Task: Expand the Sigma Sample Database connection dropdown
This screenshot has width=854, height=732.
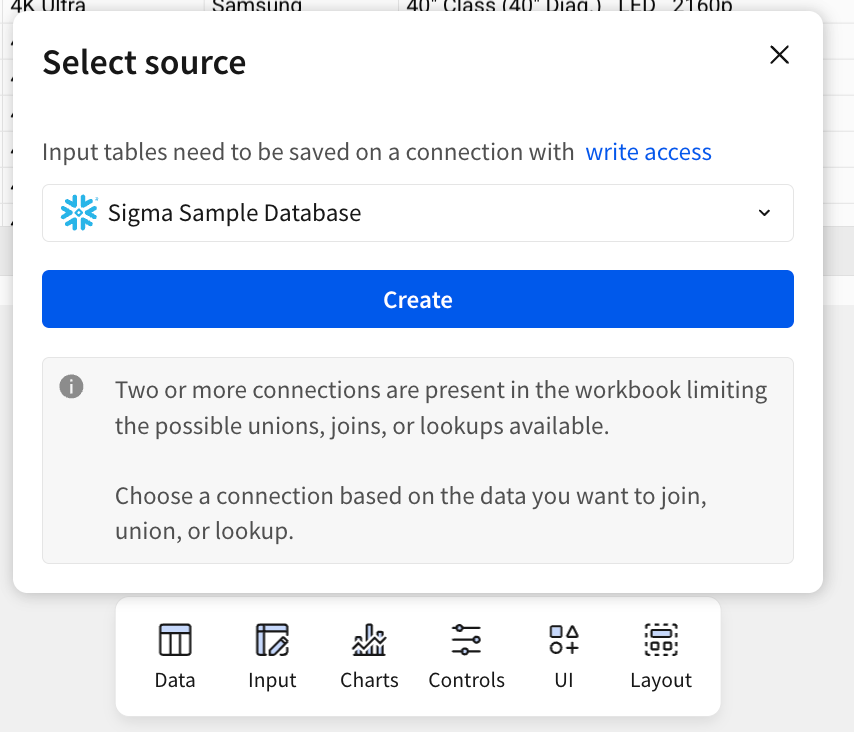Action: pos(418,213)
